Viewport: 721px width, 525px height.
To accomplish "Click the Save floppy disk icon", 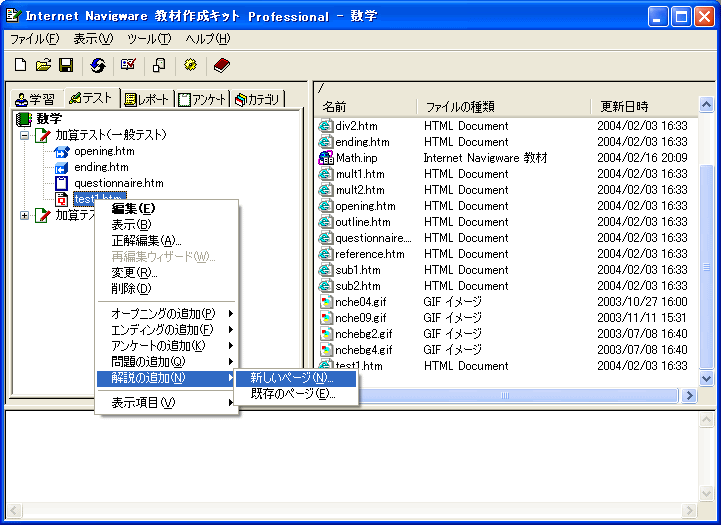I will pos(66,65).
